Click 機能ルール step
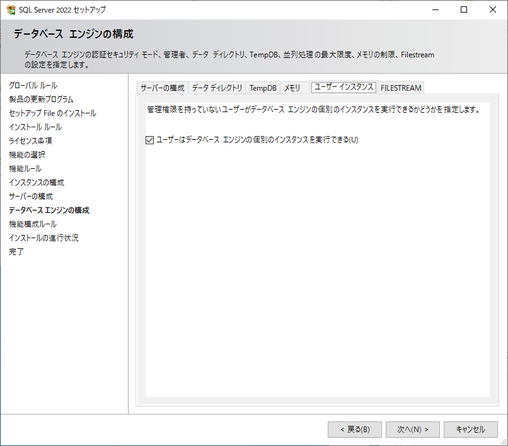Image resolution: width=508 pixels, height=446 pixels. pos(25,169)
